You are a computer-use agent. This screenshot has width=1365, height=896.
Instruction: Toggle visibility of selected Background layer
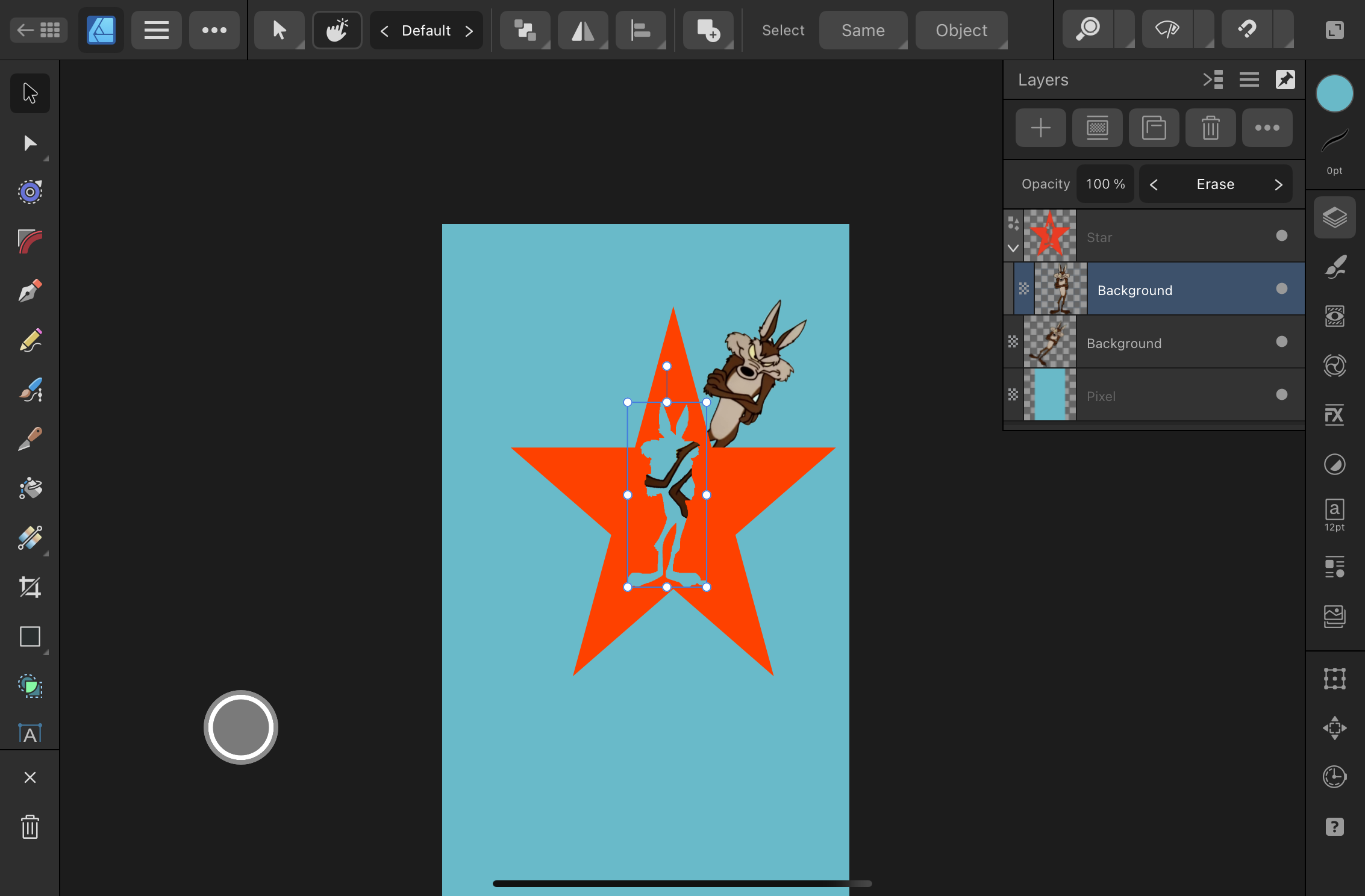1282,288
